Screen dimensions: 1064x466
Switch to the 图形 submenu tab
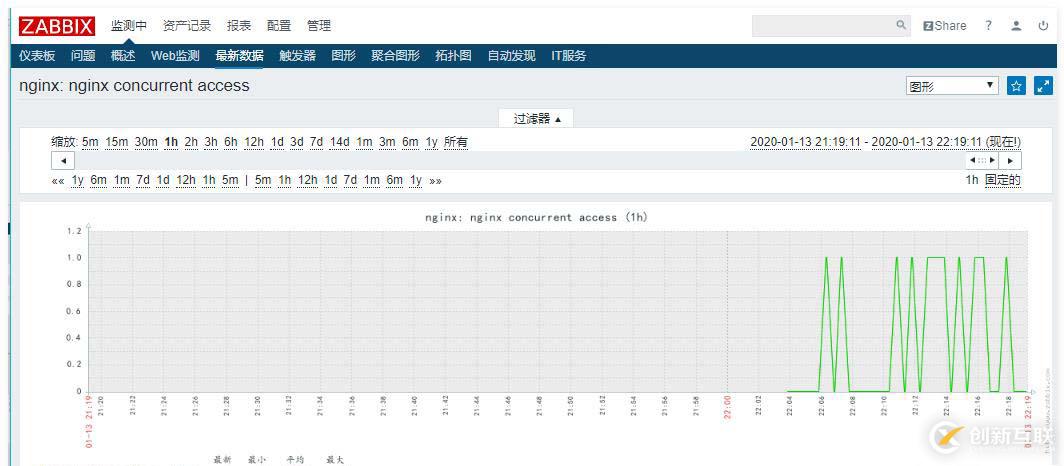coord(343,56)
